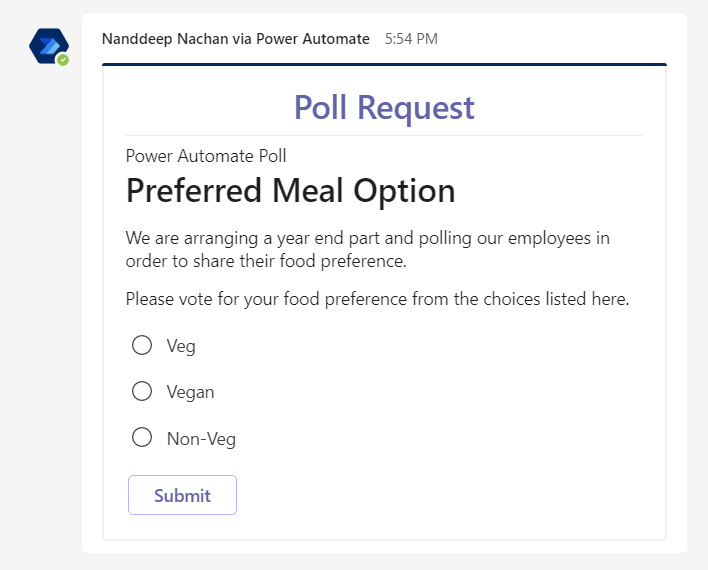Submit the poll response
This screenshot has width=708, height=570.
(182, 495)
